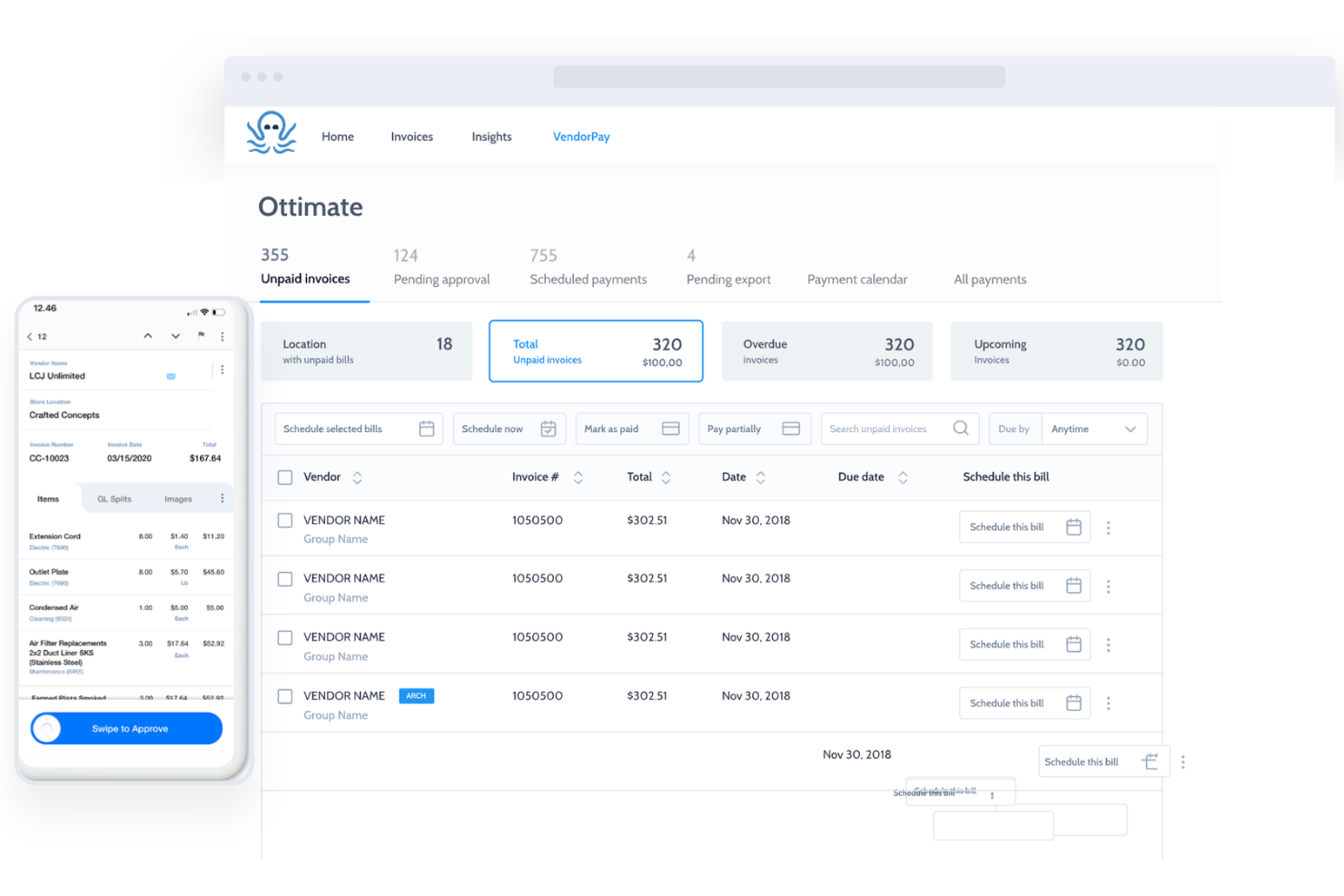Tap the flag icon on phone header
This screenshot has width=1344, height=896.
pyautogui.click(x=201, y=336)
